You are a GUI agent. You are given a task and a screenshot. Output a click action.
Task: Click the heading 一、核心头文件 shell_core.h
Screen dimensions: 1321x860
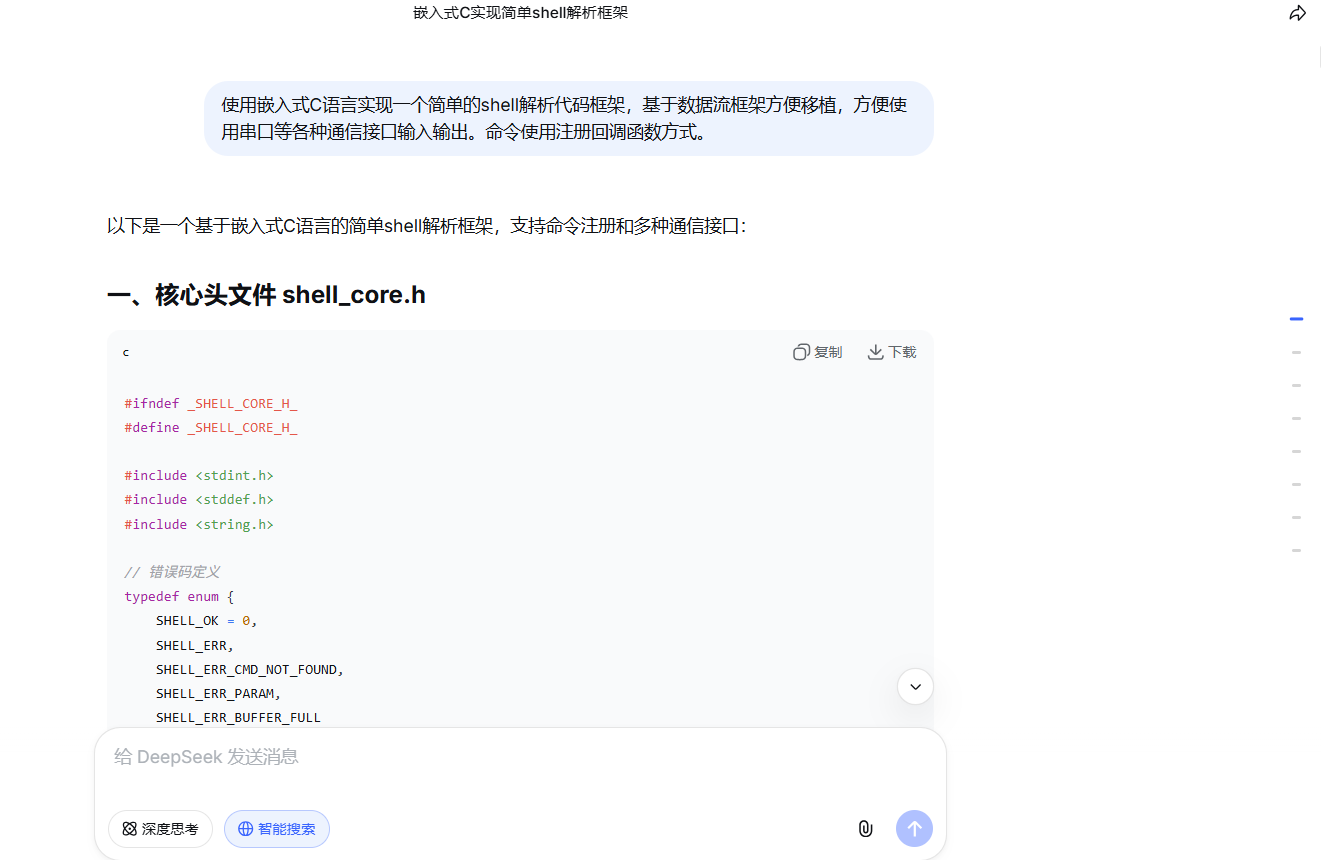click(266, 295)
